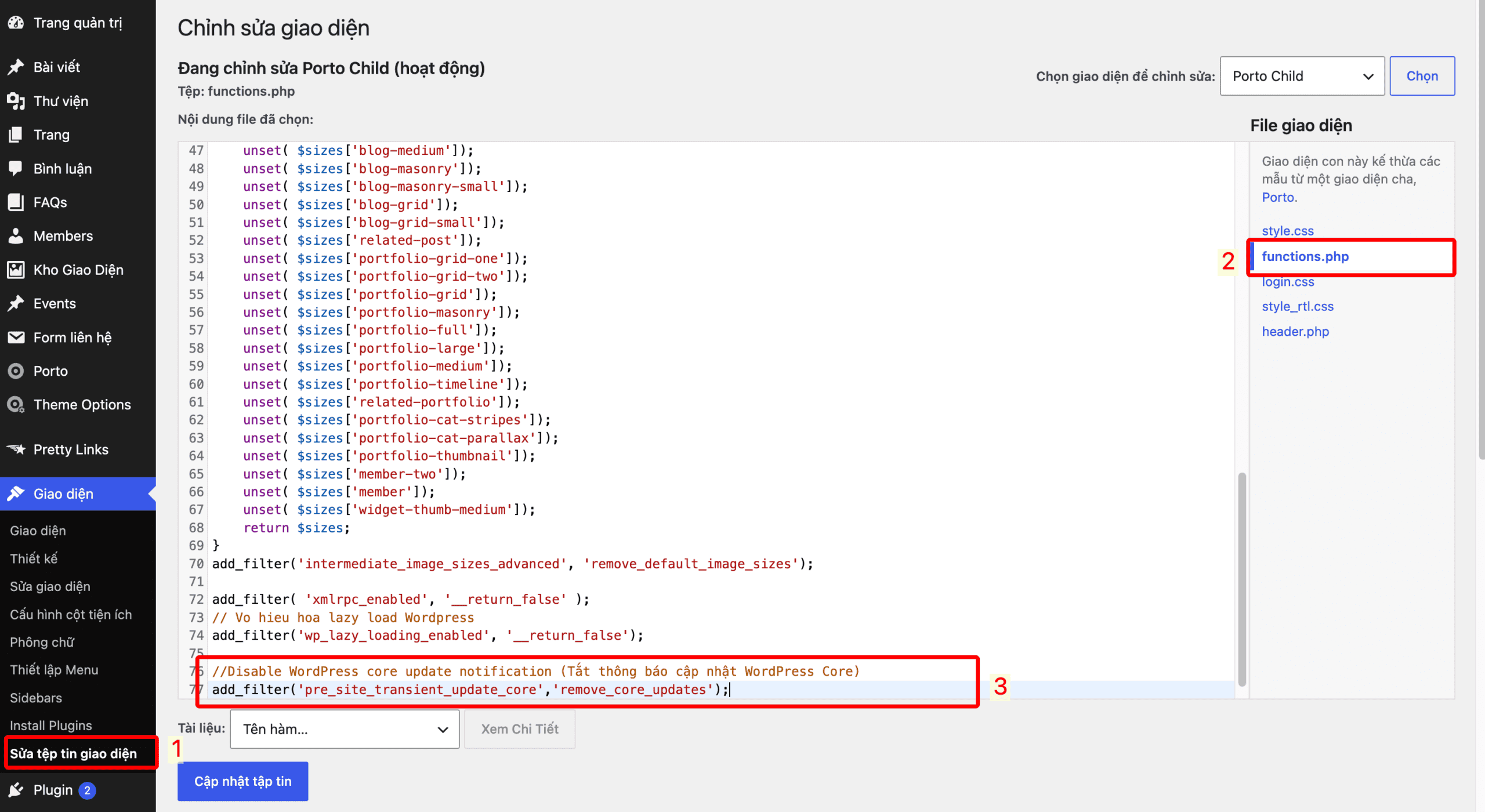Click the Giao diện paintbrush icon
The width and height of the screenshot is (1485, 812).
point(16,494)
